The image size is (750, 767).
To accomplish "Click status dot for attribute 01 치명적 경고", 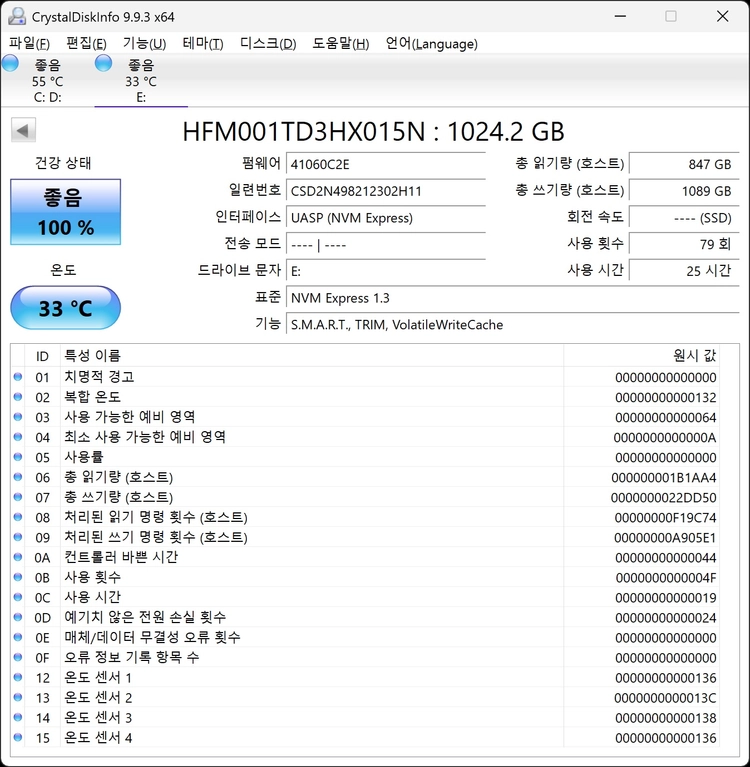I will tap(18, 377).
